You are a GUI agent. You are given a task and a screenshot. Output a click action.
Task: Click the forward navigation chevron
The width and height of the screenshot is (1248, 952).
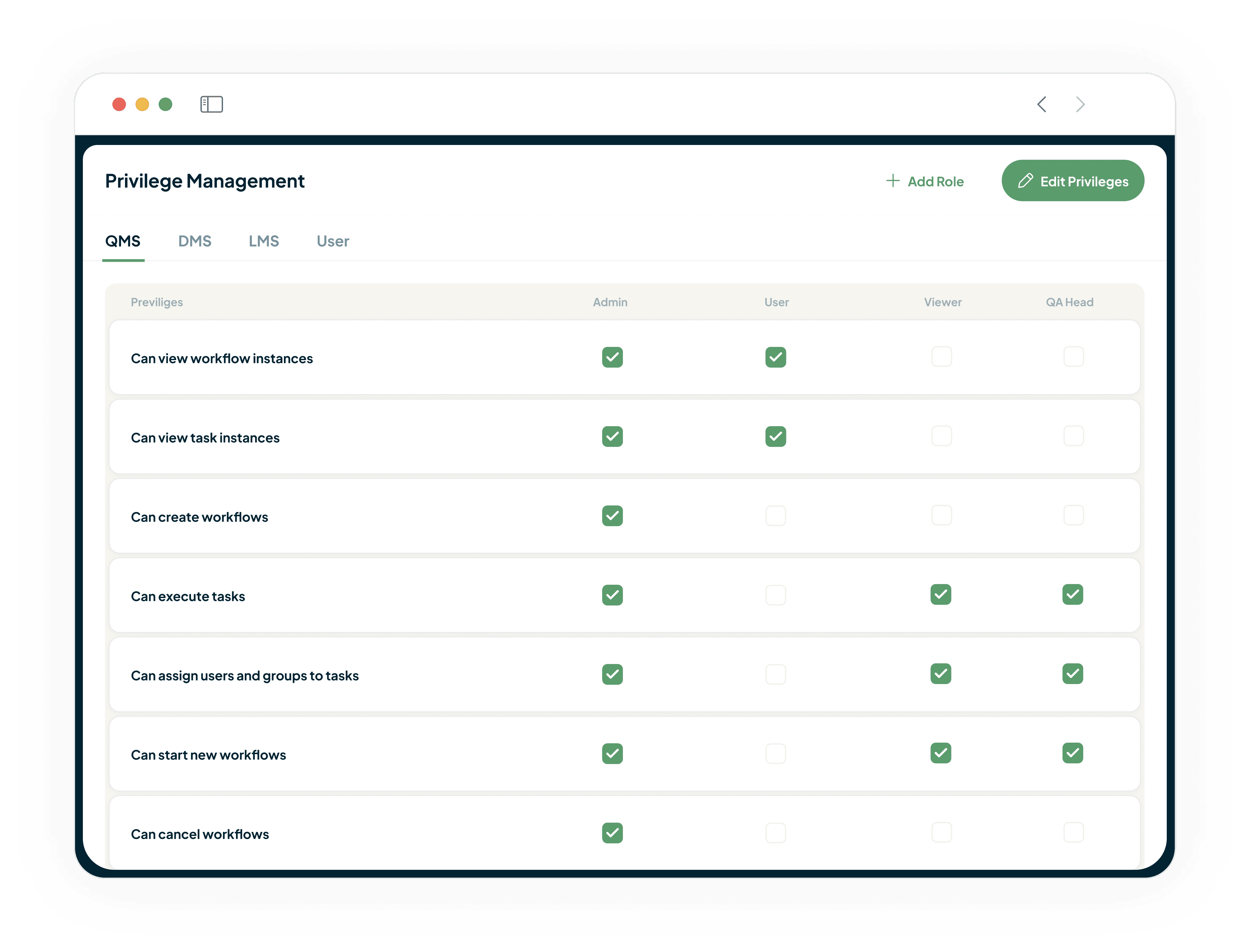click(1080, 104)
